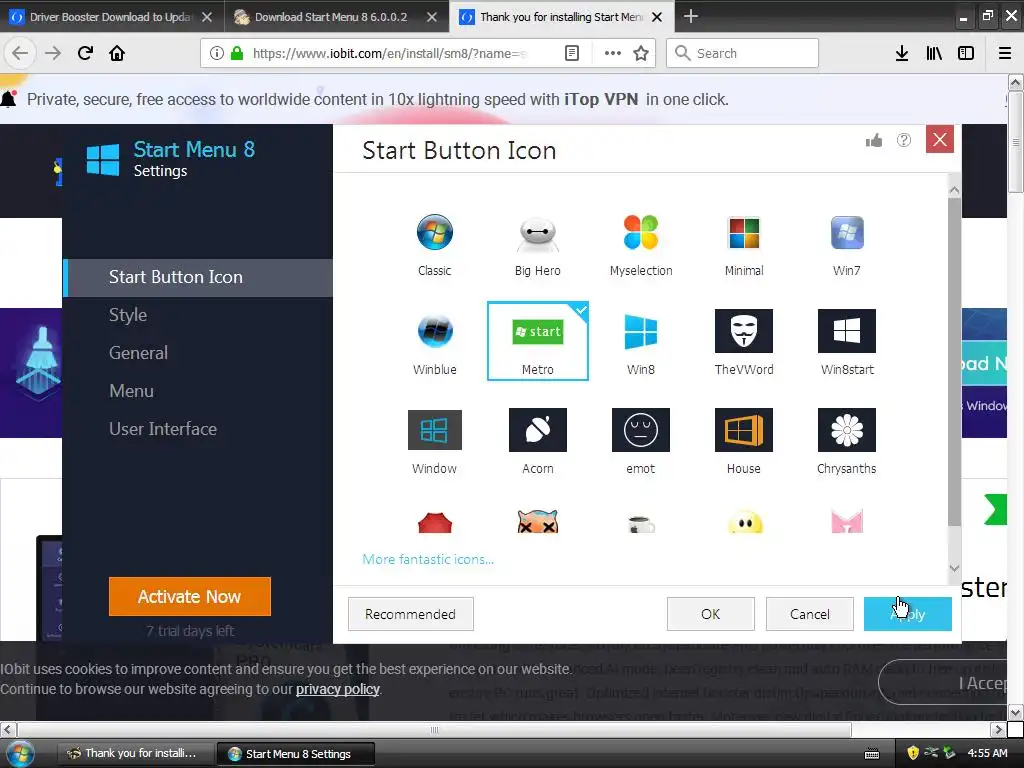1024x768 pixels.
Task: Click the taskbar clock showing 4:55 AM
Action: tap(987, 753)
